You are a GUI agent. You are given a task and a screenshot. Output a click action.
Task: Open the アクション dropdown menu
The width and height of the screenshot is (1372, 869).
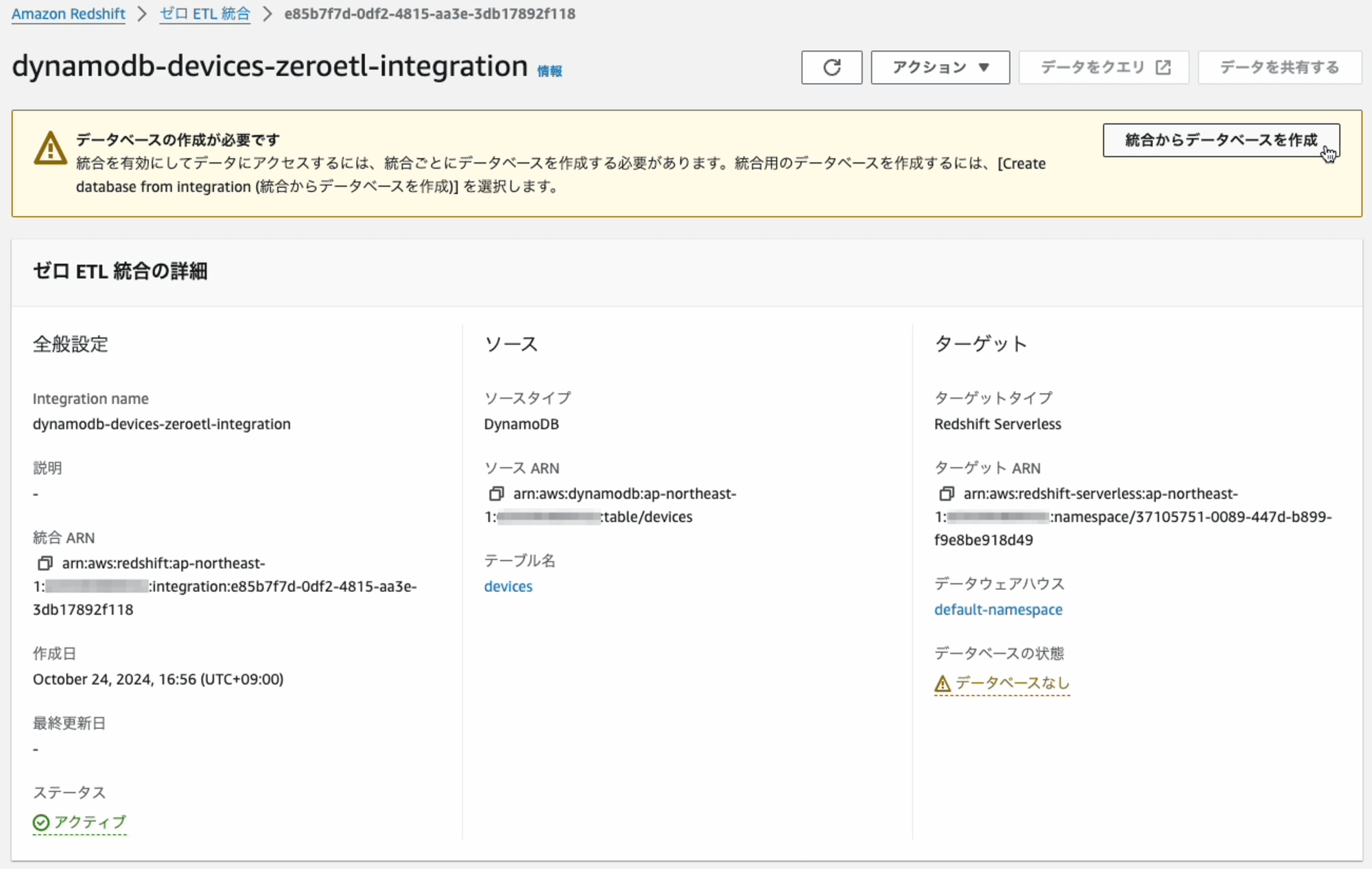coord(940,67)
